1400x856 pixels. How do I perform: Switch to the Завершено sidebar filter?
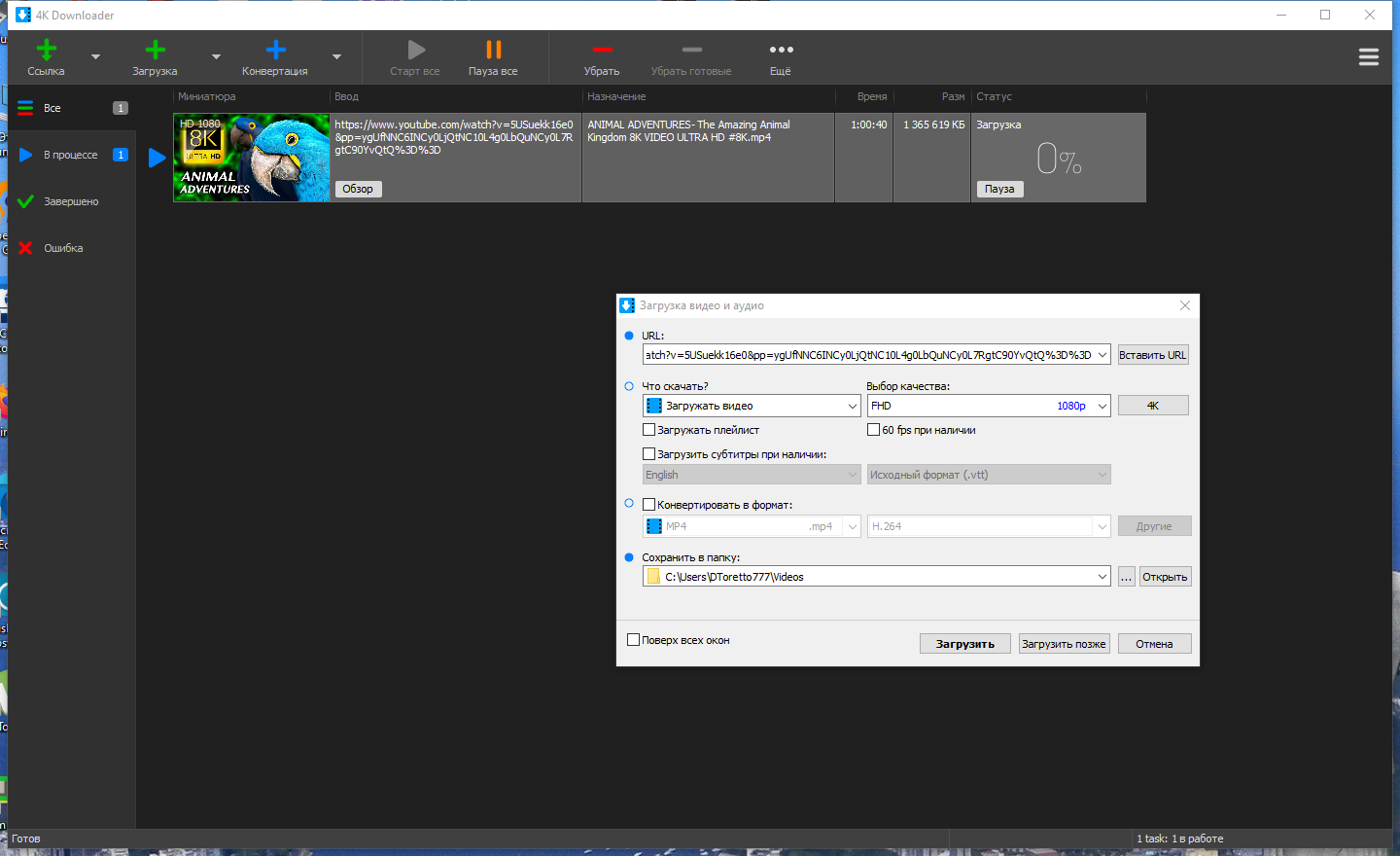click(x=72, y=201)
